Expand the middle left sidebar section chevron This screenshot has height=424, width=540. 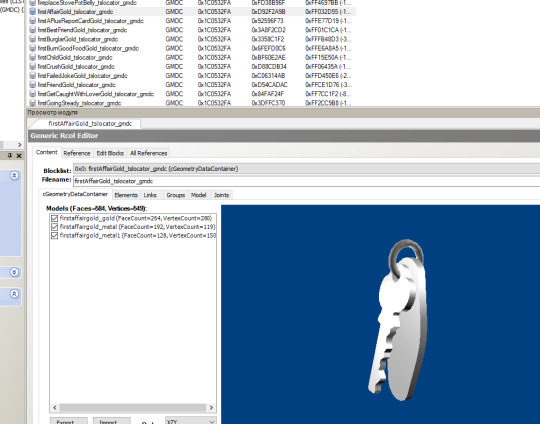pos(14,272)
